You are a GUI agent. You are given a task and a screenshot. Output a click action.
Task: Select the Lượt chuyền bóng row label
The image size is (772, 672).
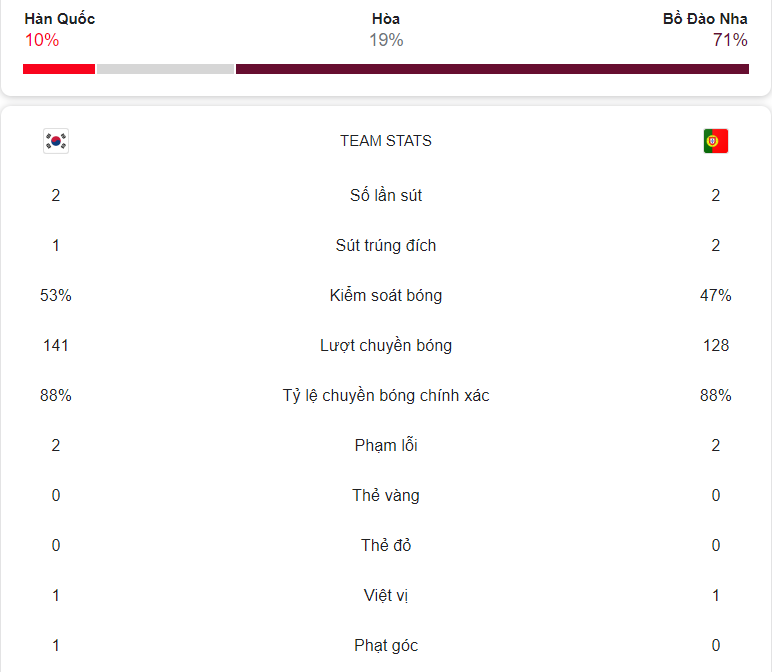(x=386, y=345)
